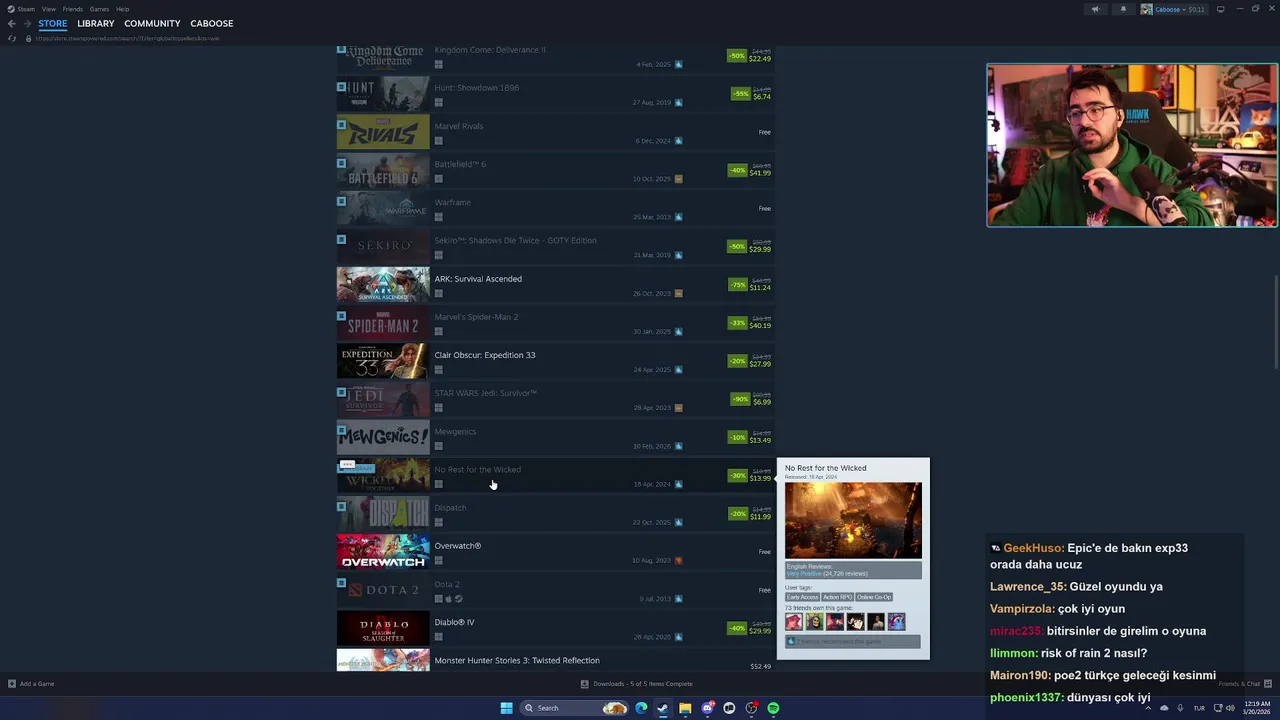Click the Spider-Man 2 capsule thumbnail
The width and height of the screenshot is (1280, 720).
pyautogui.click(x=383, y=323)
